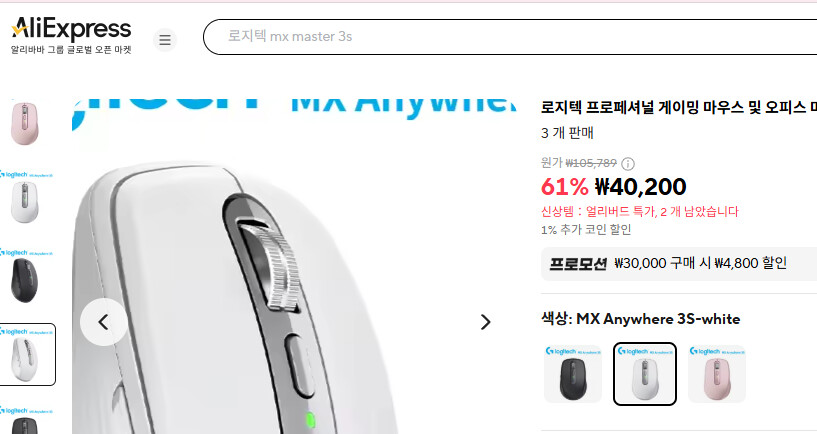Open the original price info icon
This screenshot has height=434, width=817.
pyautogui.click(x=628, y=164)
